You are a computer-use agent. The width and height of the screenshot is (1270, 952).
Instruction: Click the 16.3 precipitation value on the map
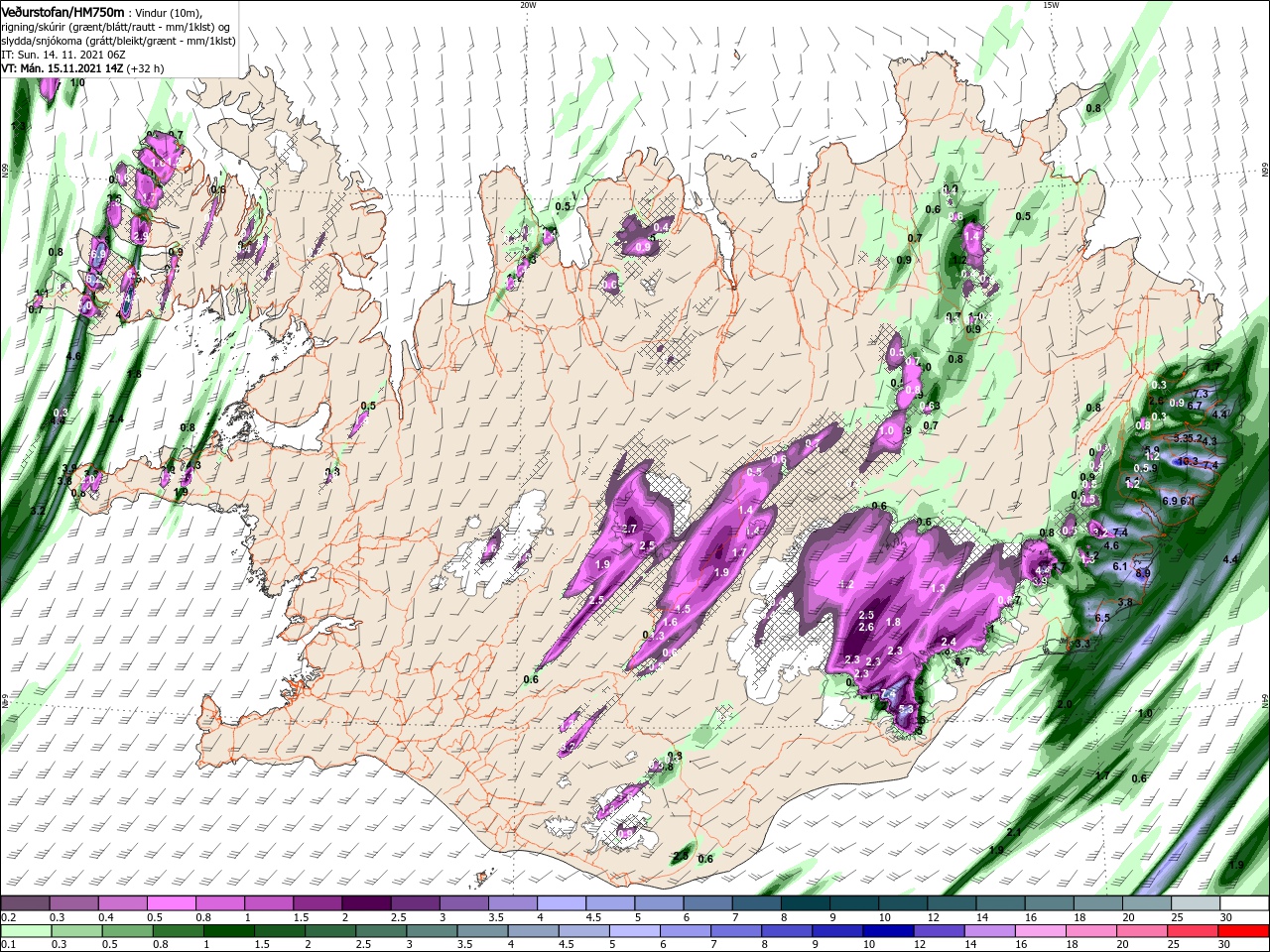click(x=1187, y=461)
